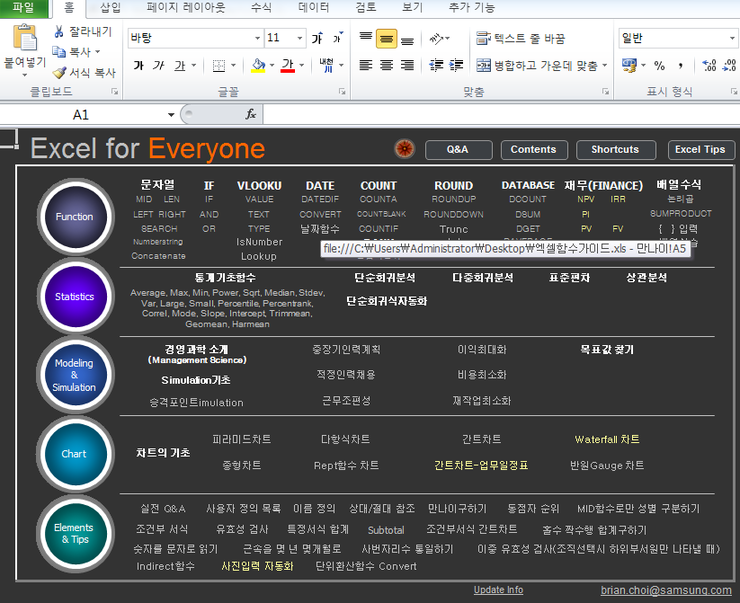740x603 pixels.
Task: Align text left in cell
Action: [366, 65]
